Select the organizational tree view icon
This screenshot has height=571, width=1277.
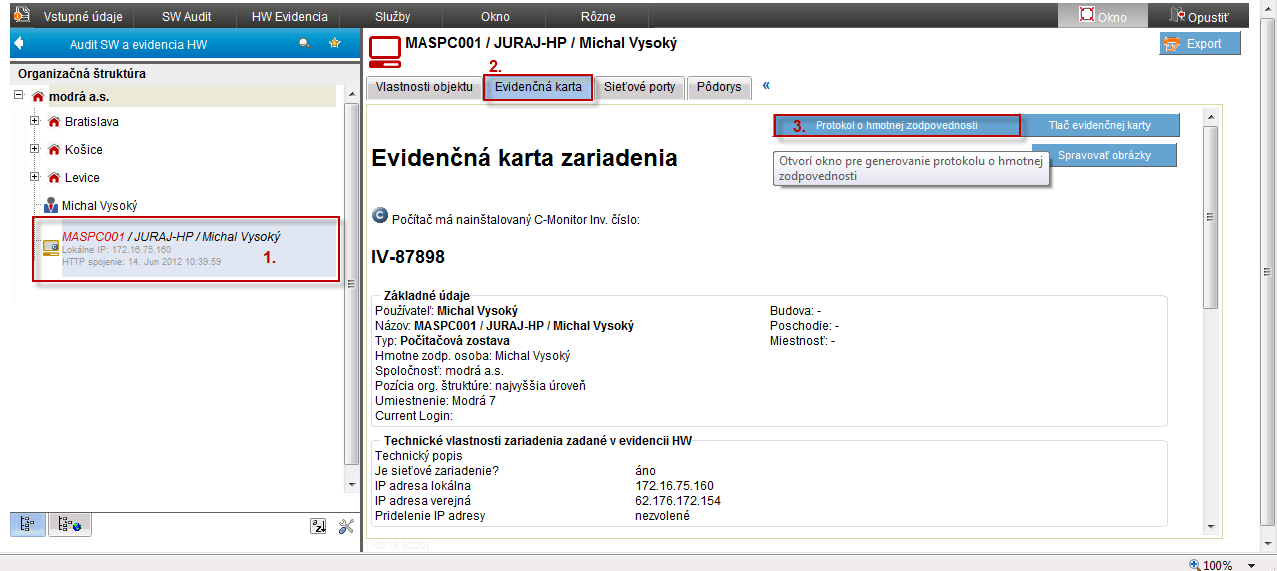point(29,524)
